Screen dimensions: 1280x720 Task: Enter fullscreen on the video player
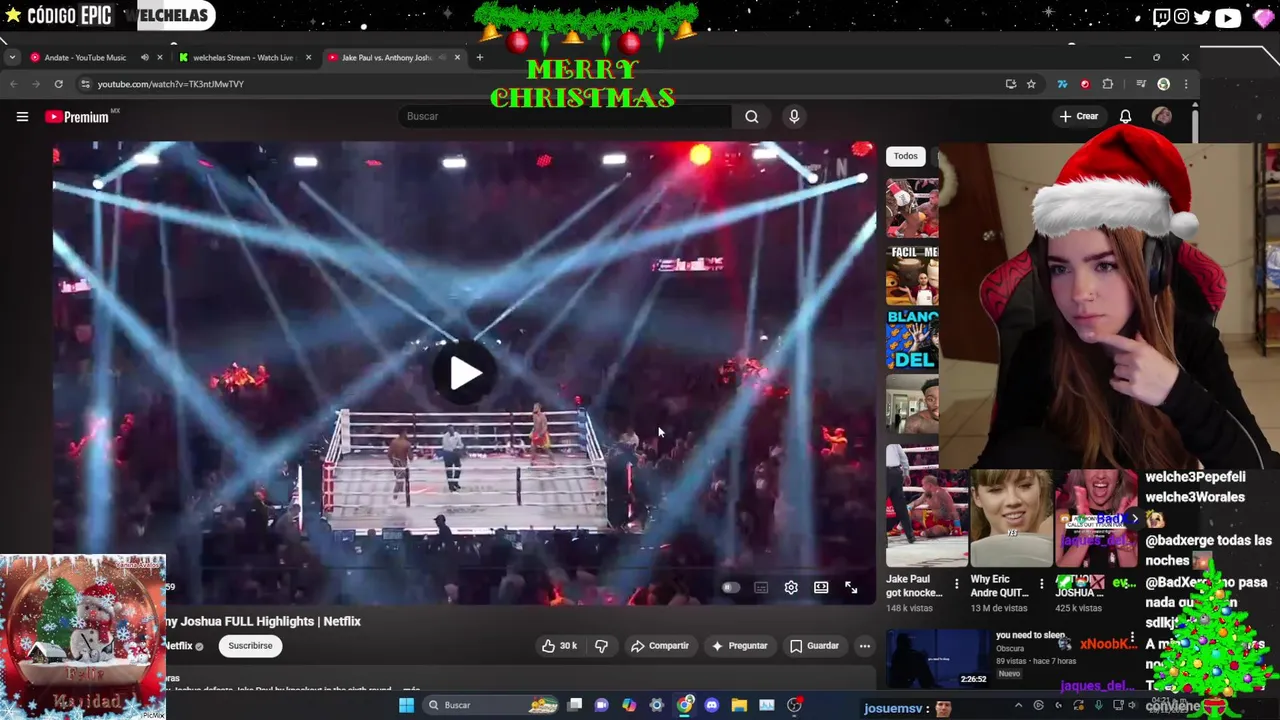pyautogui.click(x=851, y=588)
